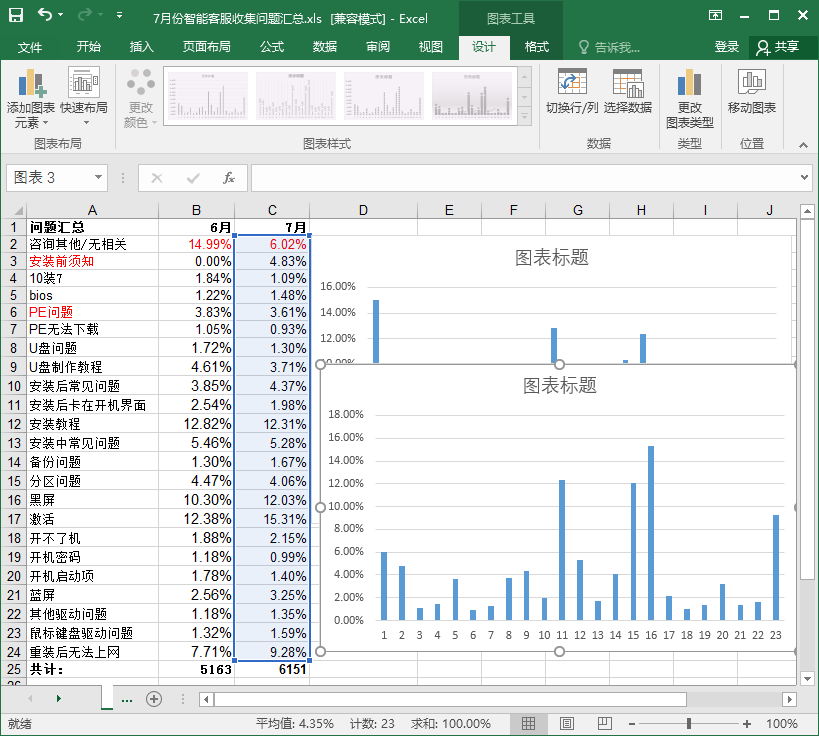Screen dimensions: 819x736
Task: Expand the Name Box dropdown
Action: click(98, 178)
